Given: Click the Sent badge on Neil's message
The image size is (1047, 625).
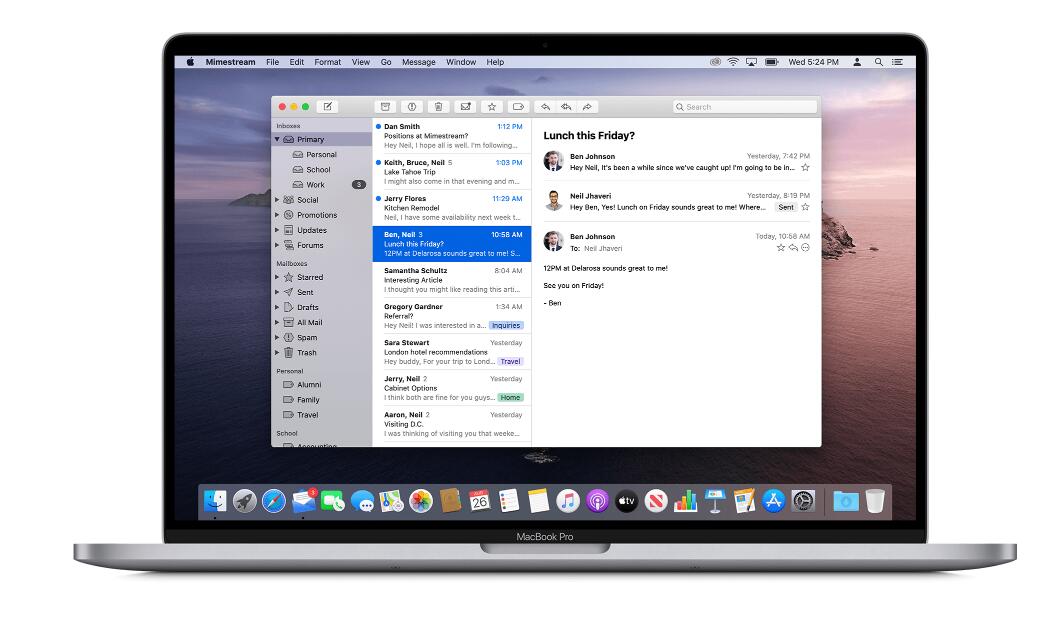Looking at the screenshot, I should point(786,207).
